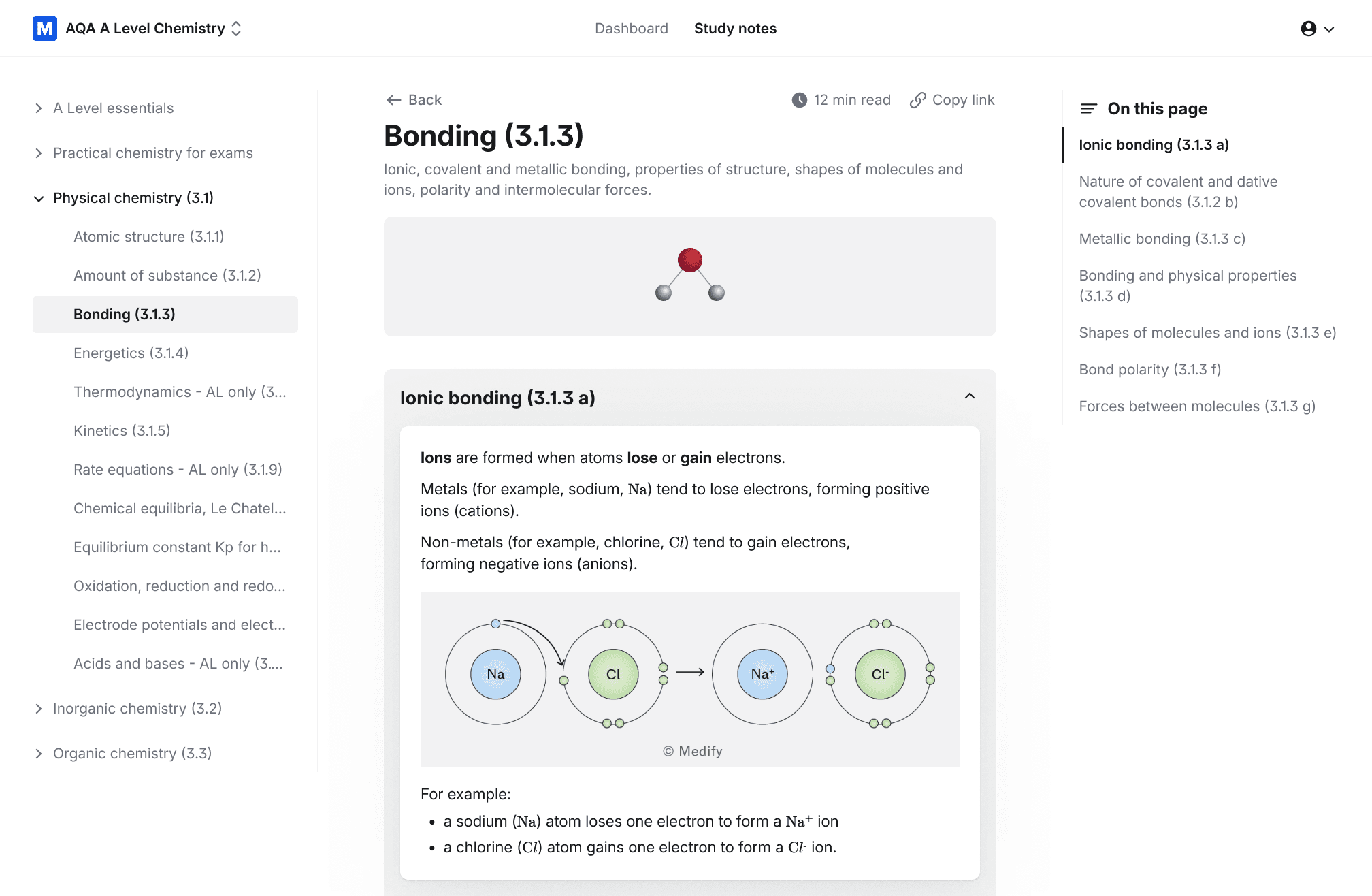
Task: Open Energetics (3.1.4) in the sidebar
Action: [131, 353]
